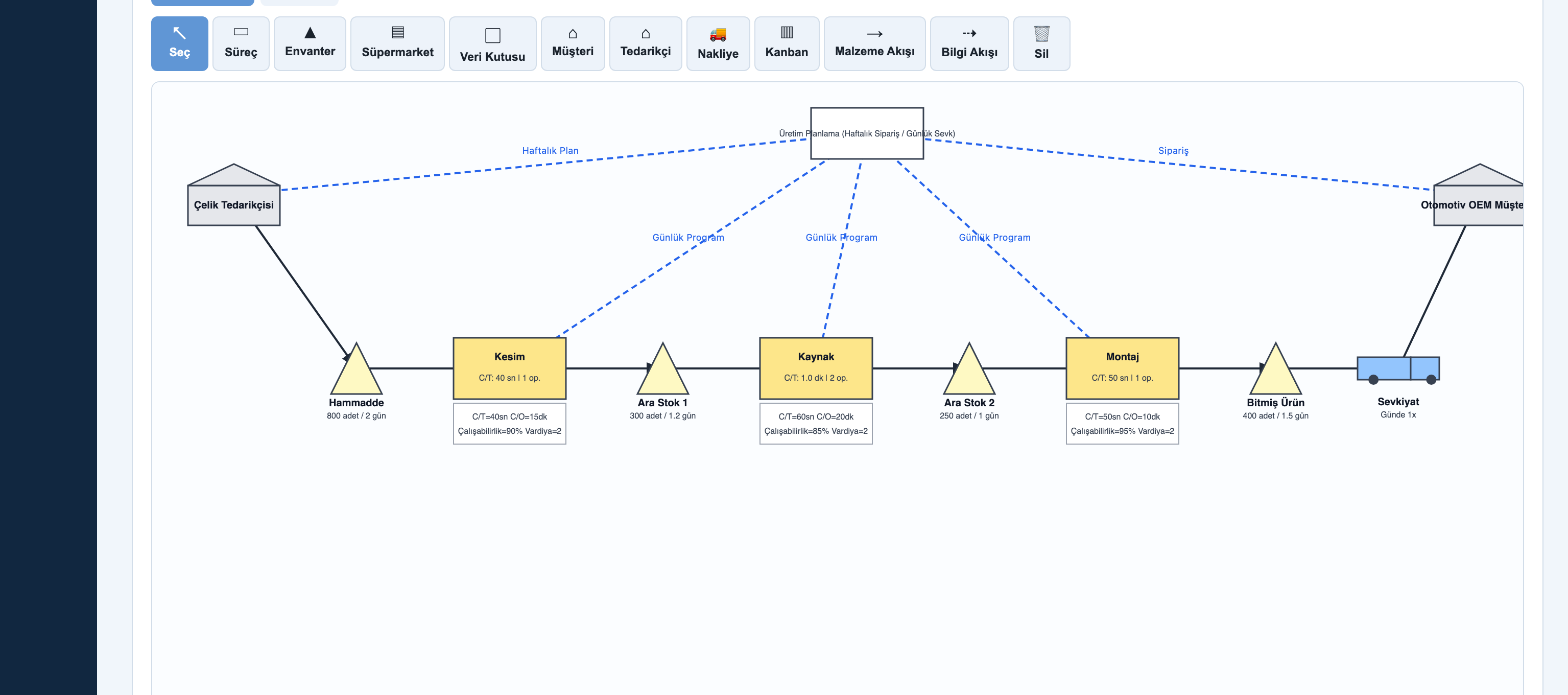Select the Üretim Planlama box
Screen dimensions: 1568x695
[867, 133]
